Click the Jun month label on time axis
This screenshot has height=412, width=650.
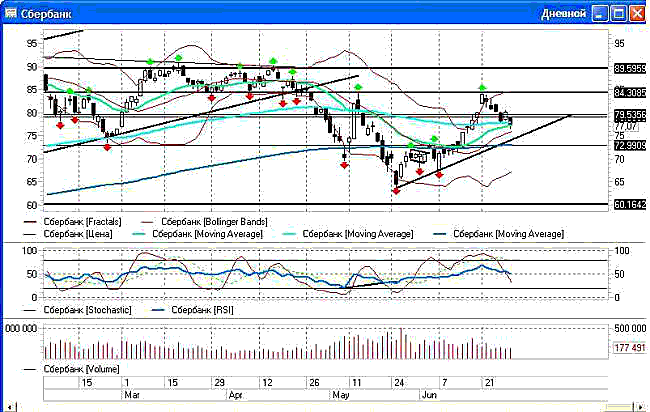(429, 395)
